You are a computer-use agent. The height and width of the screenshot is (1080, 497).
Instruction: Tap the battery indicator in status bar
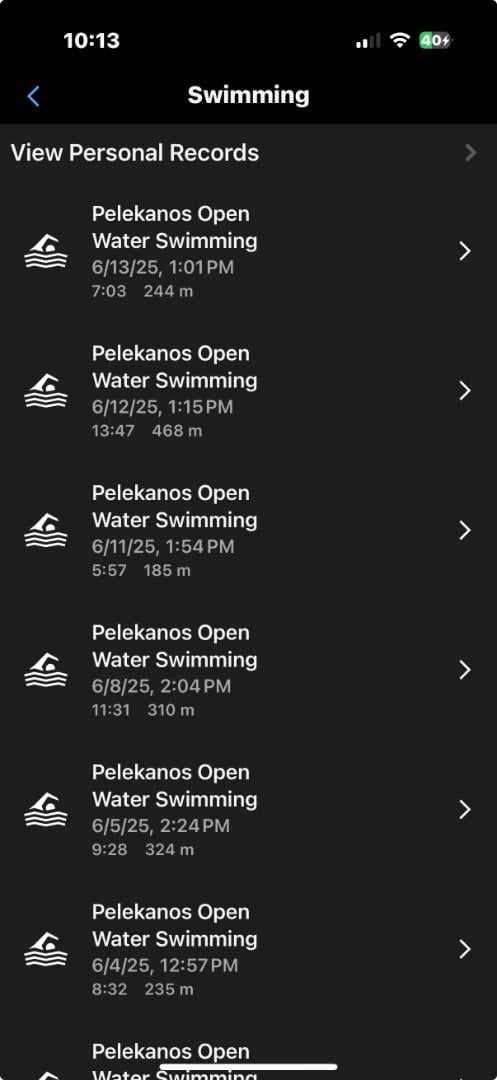click(435, 41)
